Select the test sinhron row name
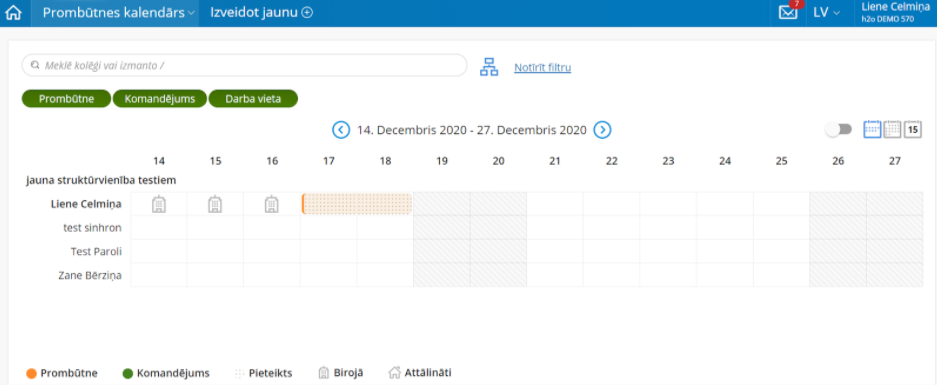This screenshot has height=385, width=937. pos(93,227)
